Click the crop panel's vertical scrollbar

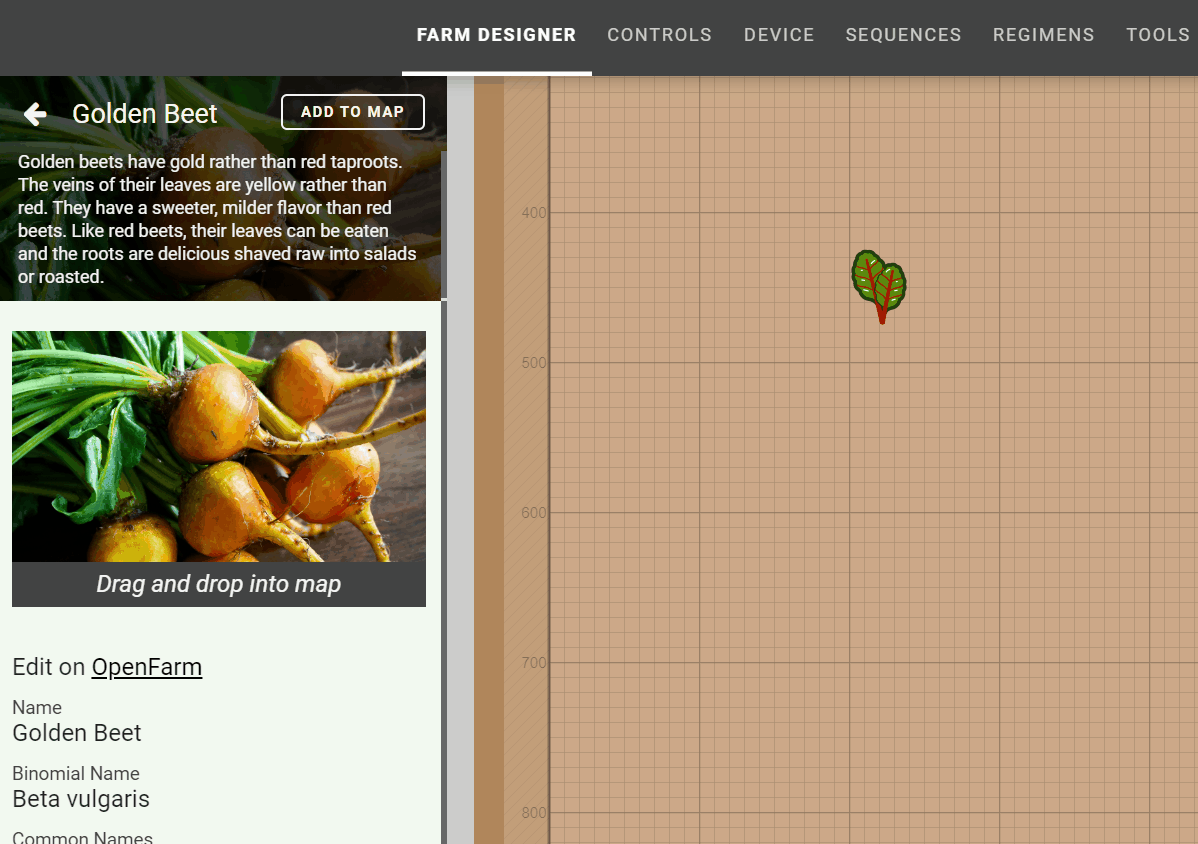click(444, 500)
